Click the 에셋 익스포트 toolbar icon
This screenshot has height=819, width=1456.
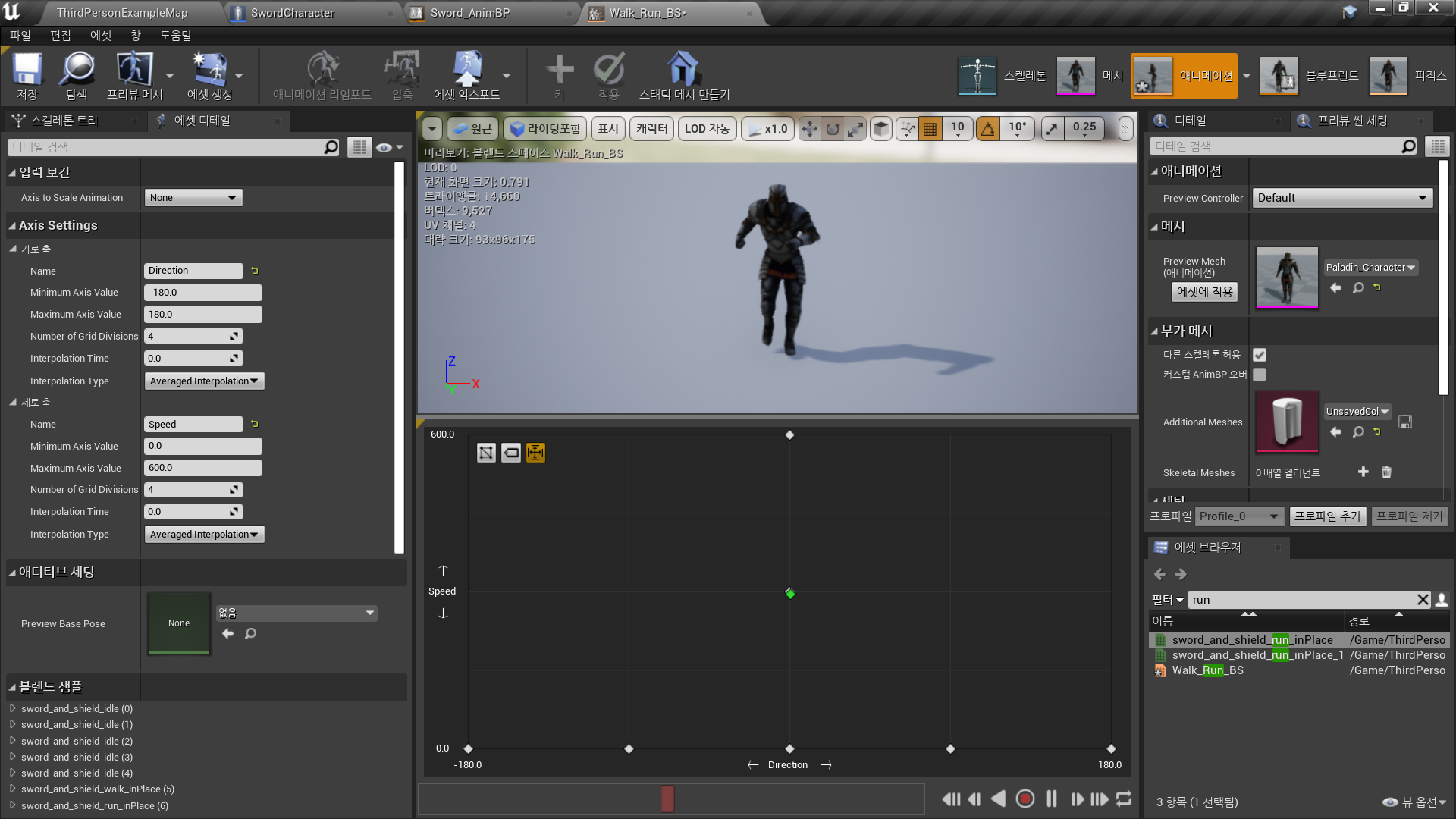(x=467, y=72)
